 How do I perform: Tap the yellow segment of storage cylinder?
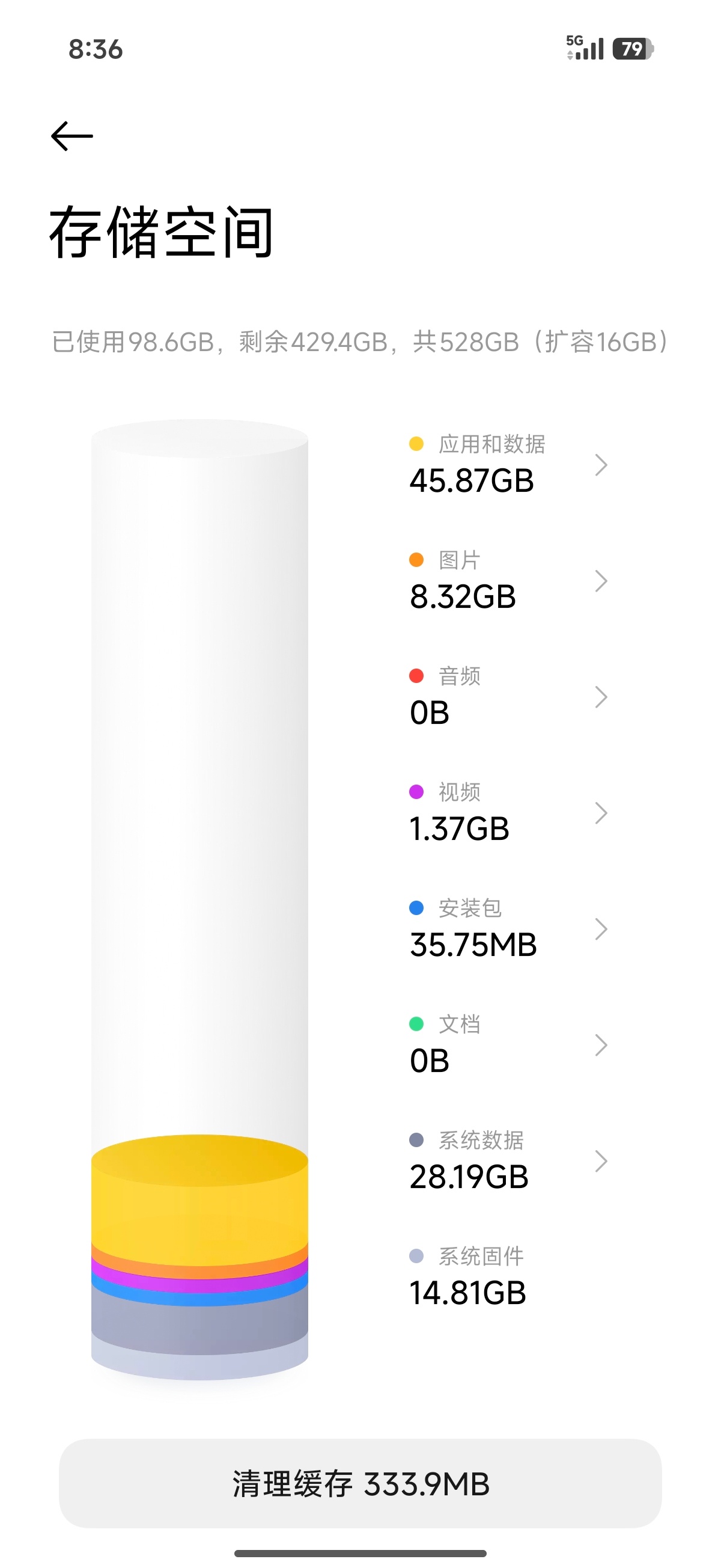pyautogui.click(x=199, y=1211)
